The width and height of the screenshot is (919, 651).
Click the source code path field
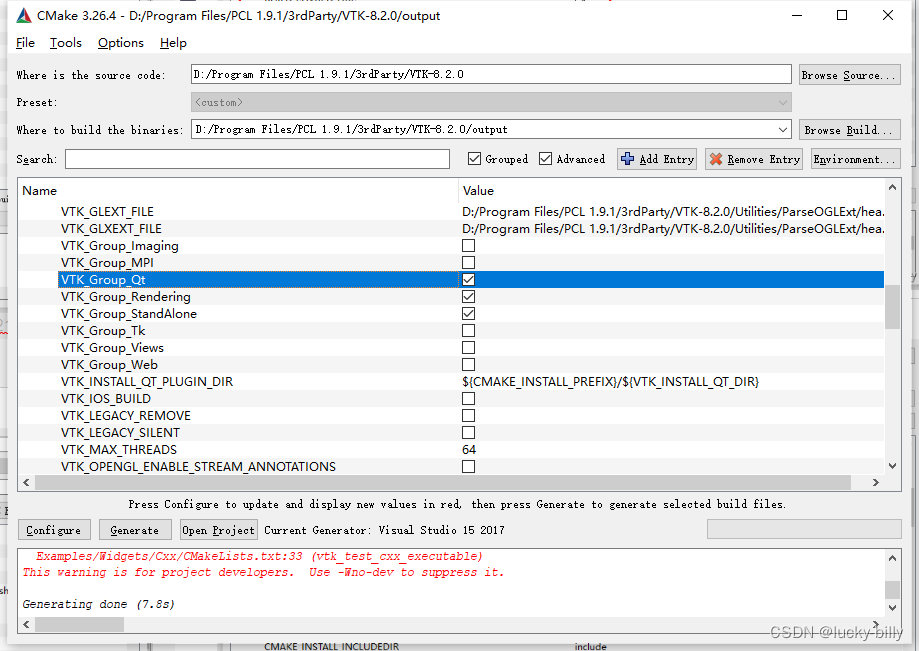point(491,74)
